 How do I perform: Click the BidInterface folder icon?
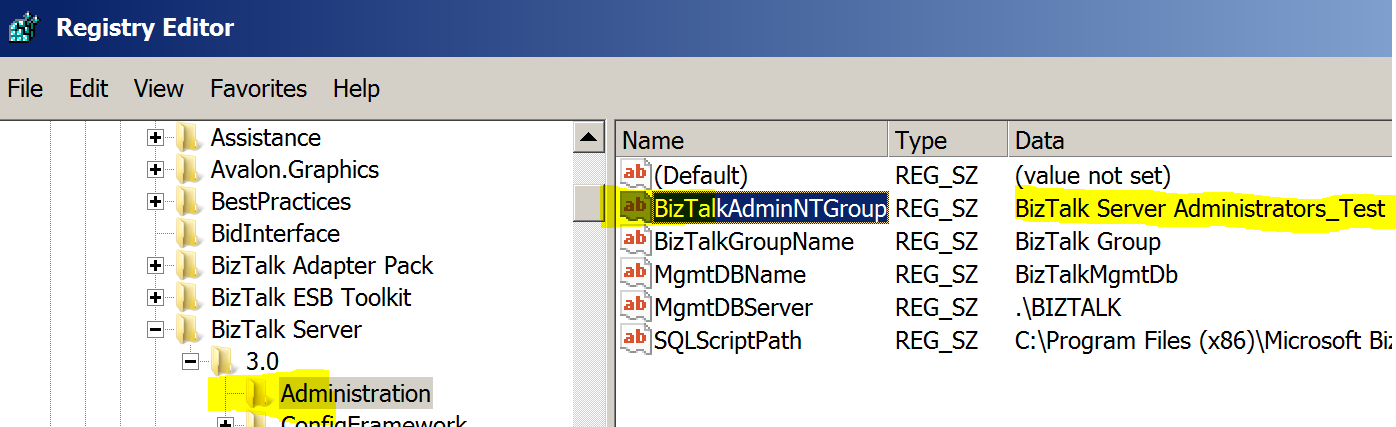click(x=187, y=234)
